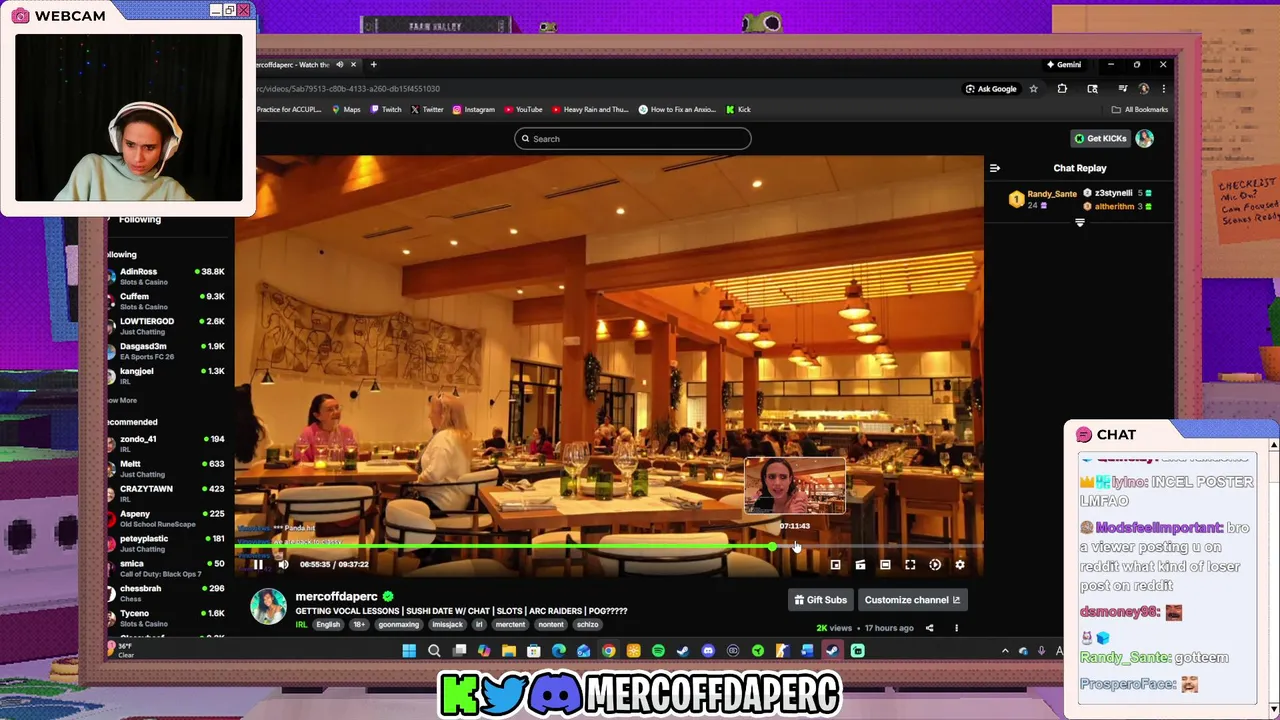Open the Maps bookmark
The height and width of the screenshot is (720, 1280).
click(x=346, y=109)
